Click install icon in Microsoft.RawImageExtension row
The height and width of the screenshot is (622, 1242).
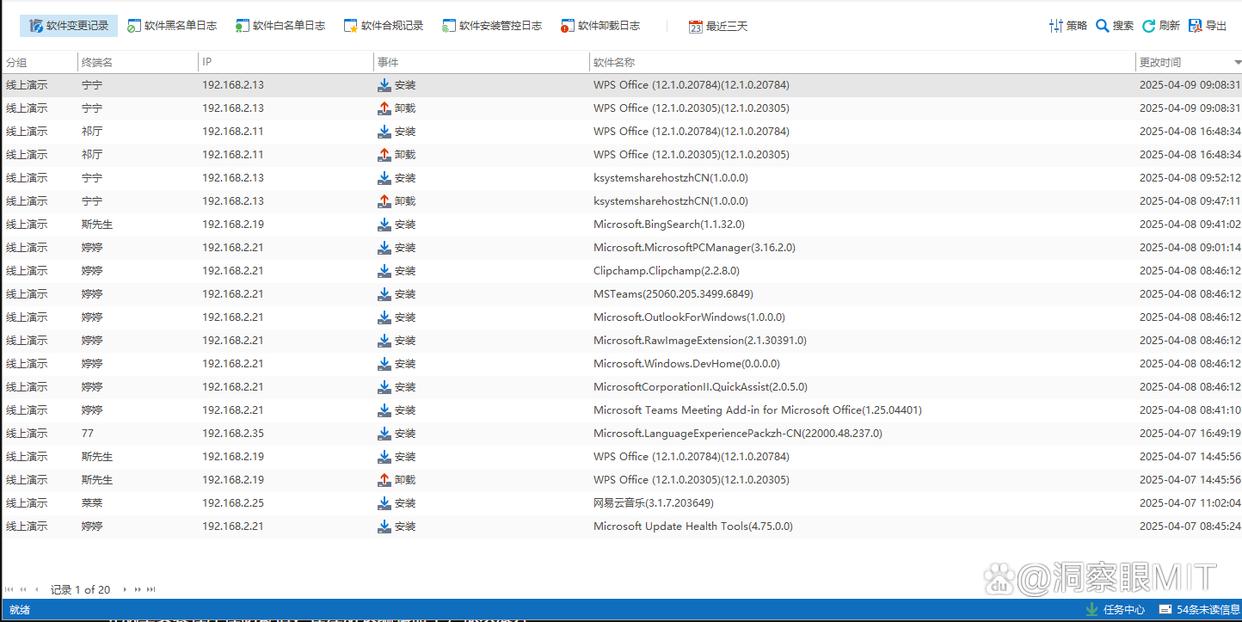pos(384,340)
